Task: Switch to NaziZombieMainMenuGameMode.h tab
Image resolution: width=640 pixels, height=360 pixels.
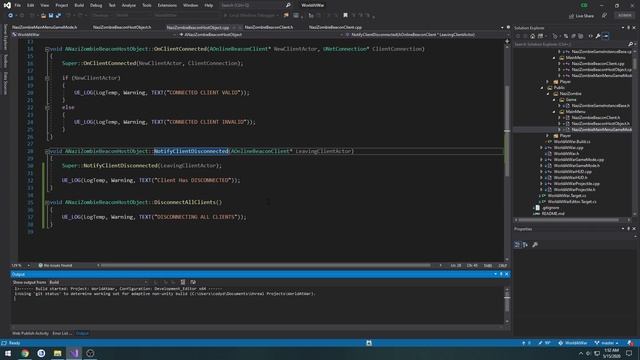Action: click(x=44, y=27)
